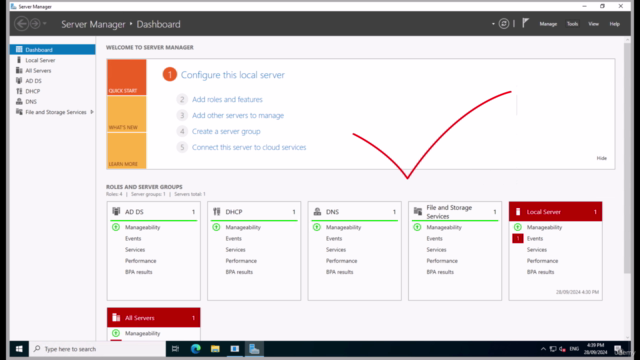Click Configure this local server link

(x=233, y=75)
